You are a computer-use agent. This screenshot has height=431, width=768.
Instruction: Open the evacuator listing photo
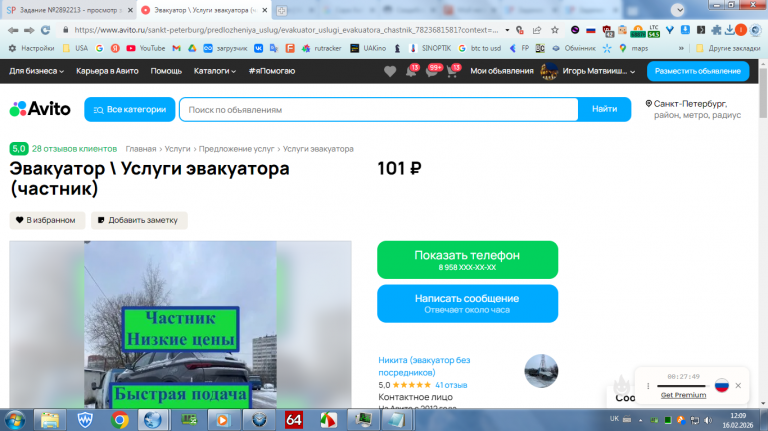(180, 324)
